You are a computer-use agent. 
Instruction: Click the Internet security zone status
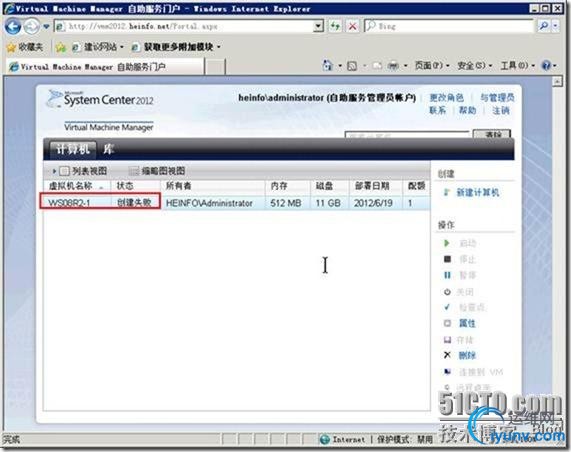343,440
